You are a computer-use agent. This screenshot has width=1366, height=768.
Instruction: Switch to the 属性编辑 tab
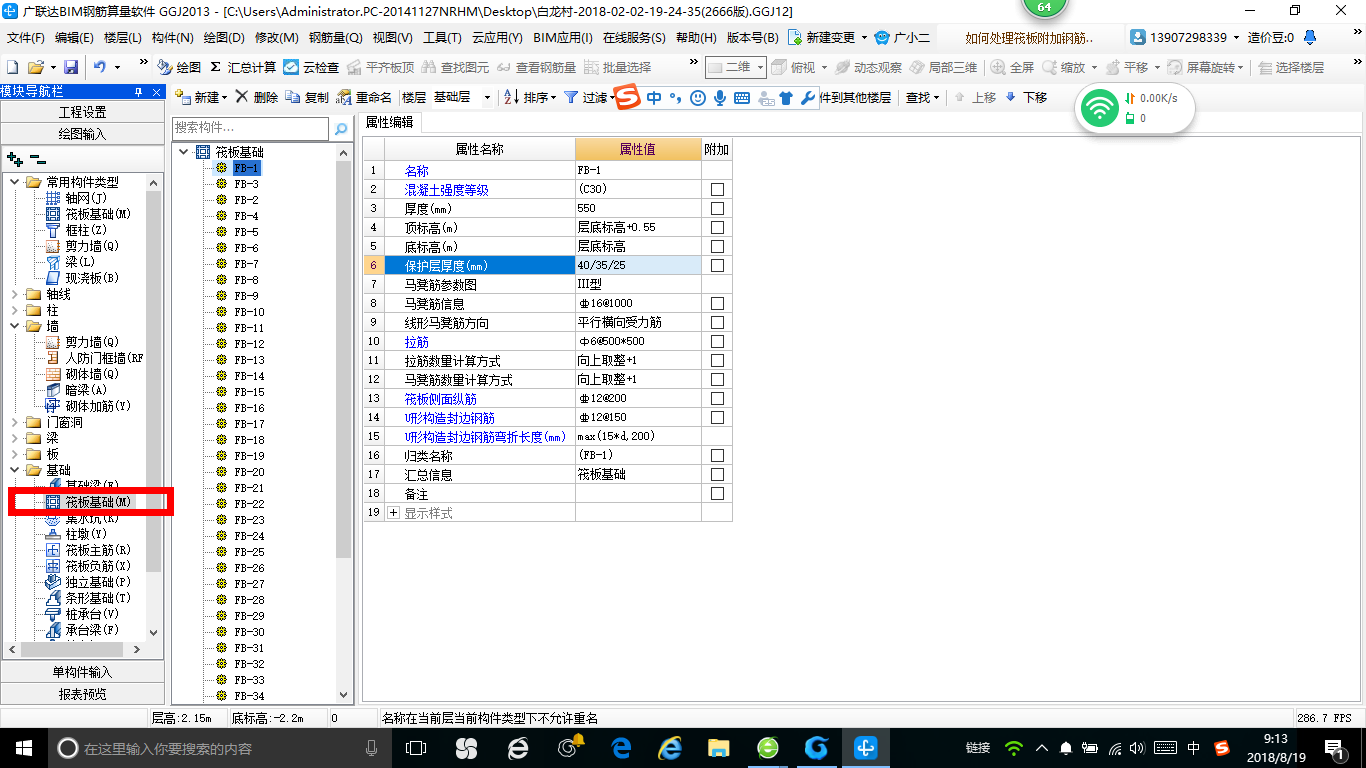[x=389, y=123]
